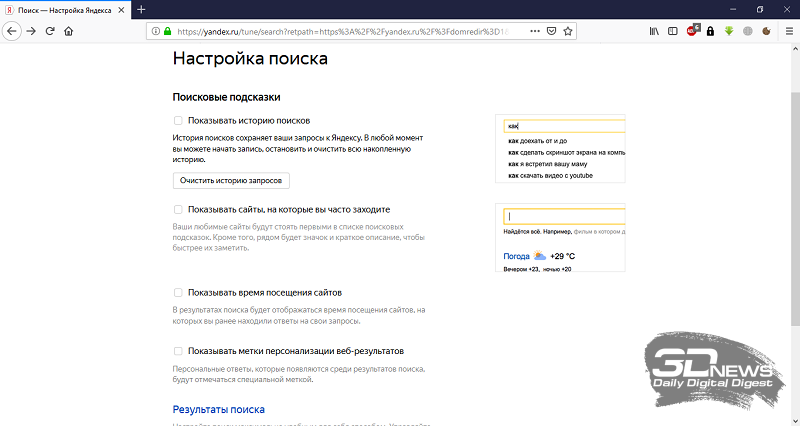Enable 'Показывать время посещения сайтов' checkbox
This screenshot has height=426, width=800.
point(178,292)
